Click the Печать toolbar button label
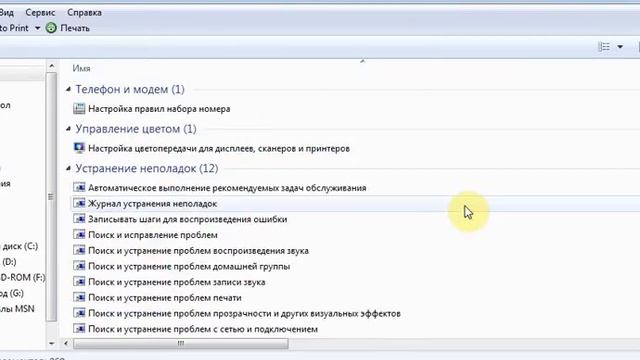640x360 pixels. (x=75, y=28)
